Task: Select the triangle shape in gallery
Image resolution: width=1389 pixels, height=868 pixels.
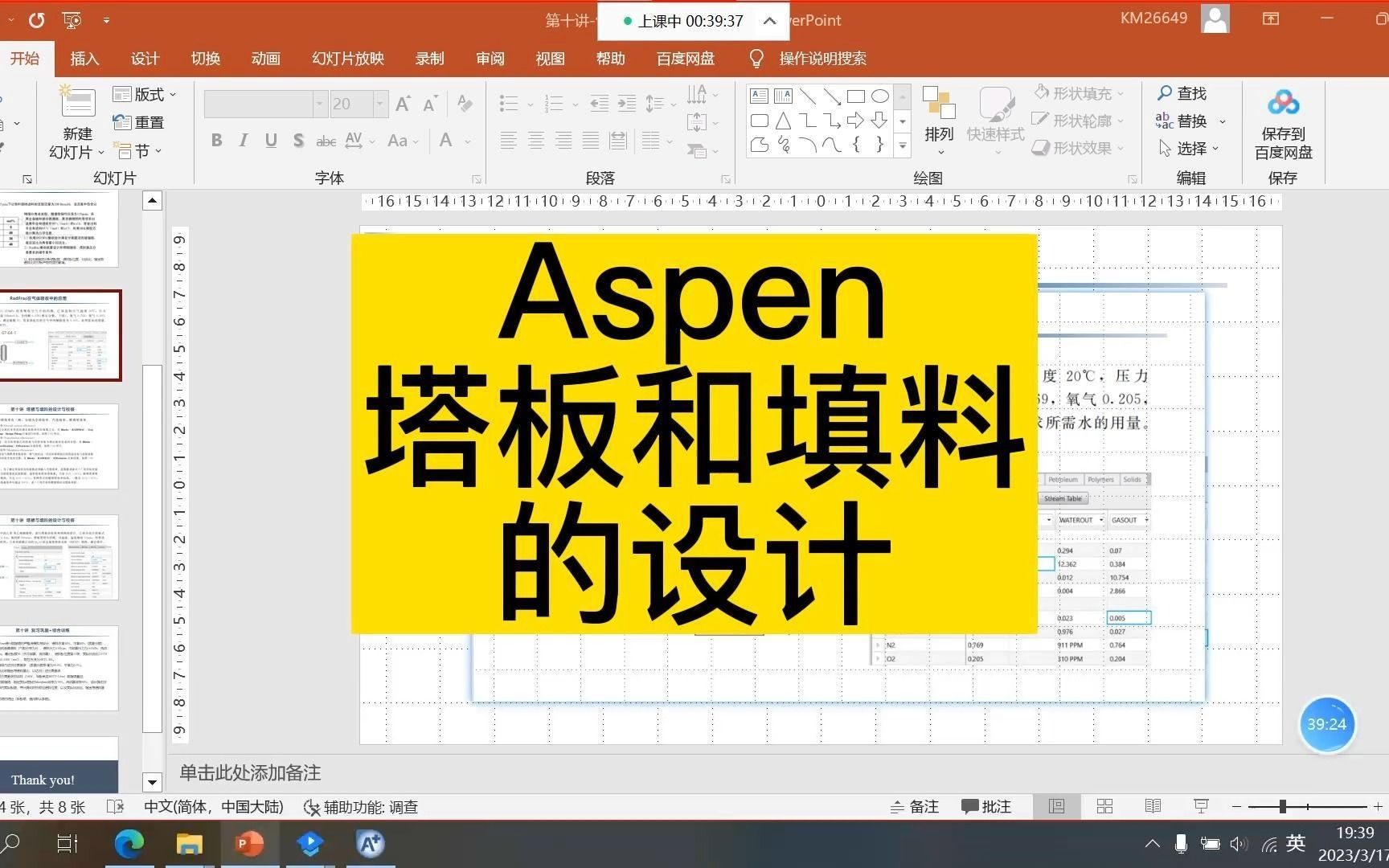Action: click(x=783, y=121)
